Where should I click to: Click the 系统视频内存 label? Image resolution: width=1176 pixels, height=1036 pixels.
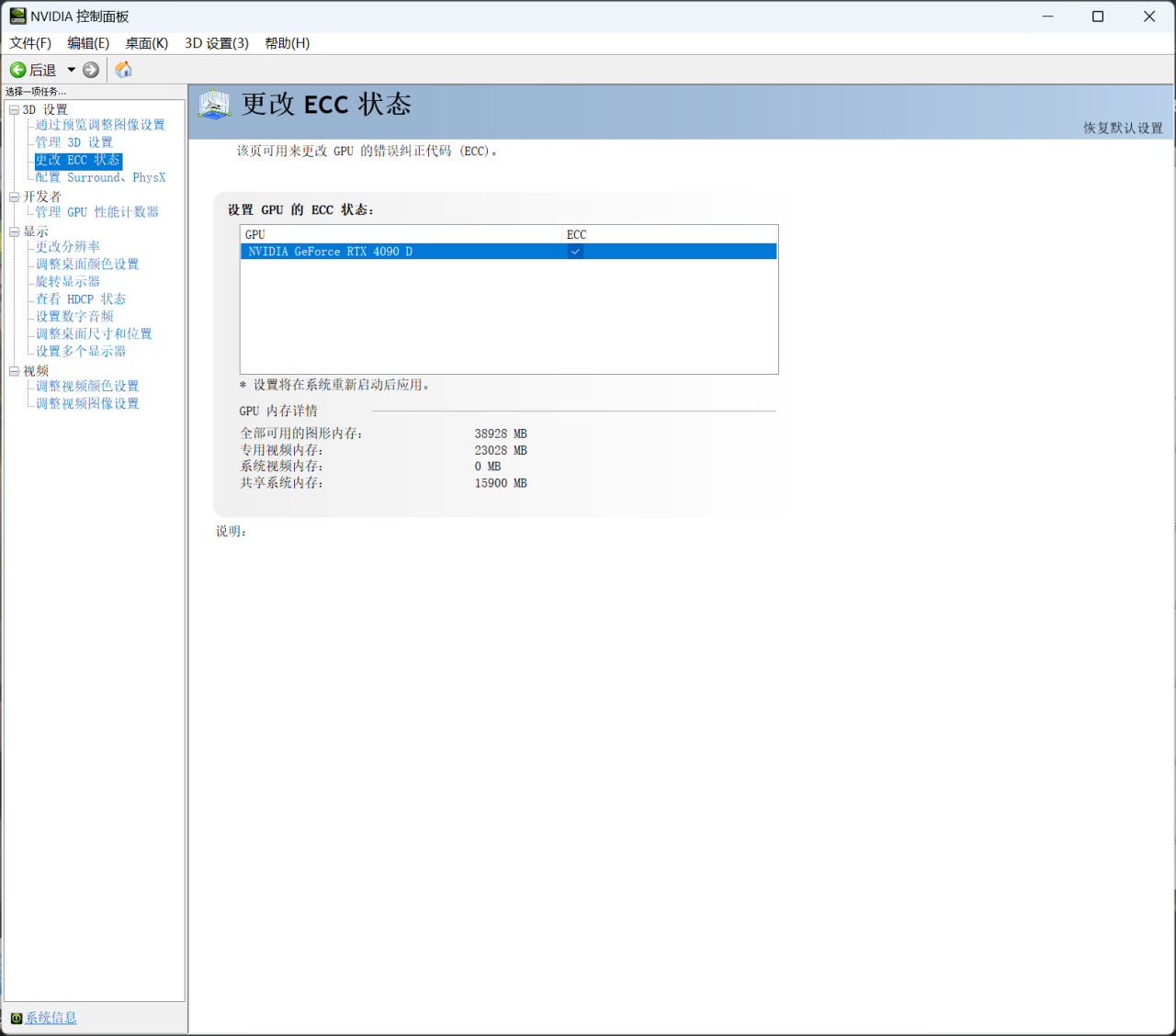pos(282,467)
